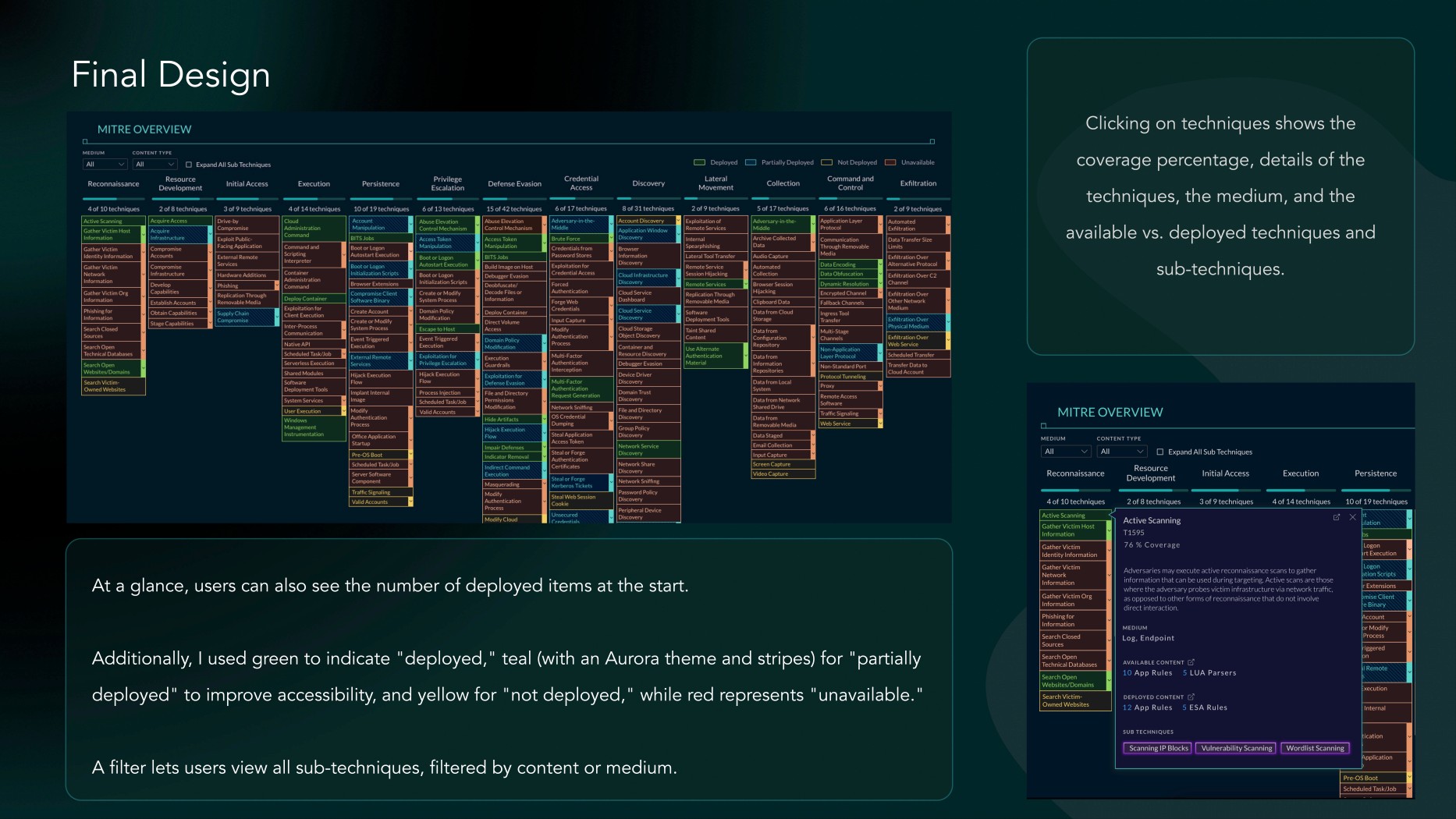Select the Defense Evasion column header

coord(514,184)
